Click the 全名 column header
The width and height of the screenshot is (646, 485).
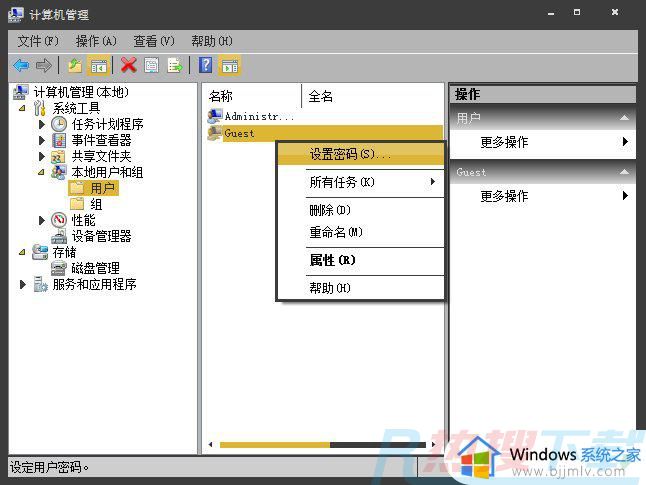[373, 96]
